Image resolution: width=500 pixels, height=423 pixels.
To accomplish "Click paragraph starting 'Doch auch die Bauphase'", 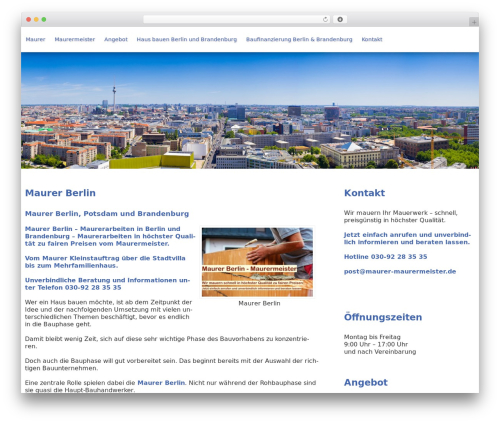I will click(x=171, y=364).
